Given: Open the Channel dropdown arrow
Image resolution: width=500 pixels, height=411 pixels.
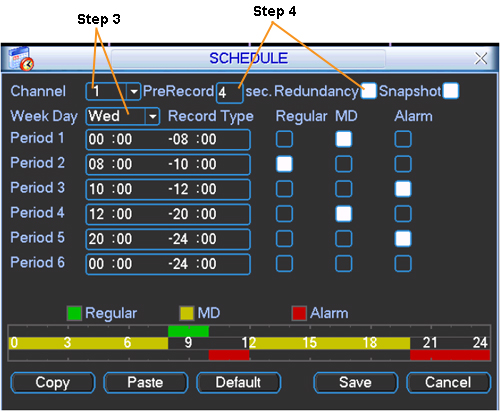Looking at the screenshot, I should [134, 91].
